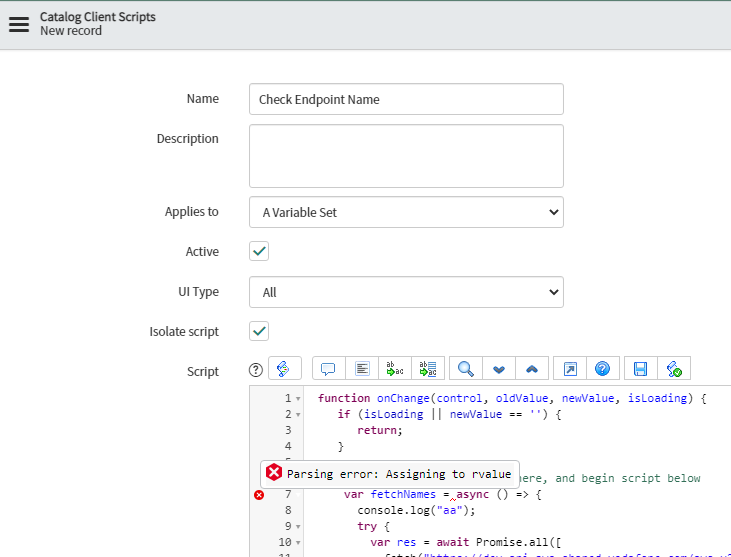Uncheck the Isolate script checkbox
The width and height of the screenshot is (731, 557).
coord(259,331)
